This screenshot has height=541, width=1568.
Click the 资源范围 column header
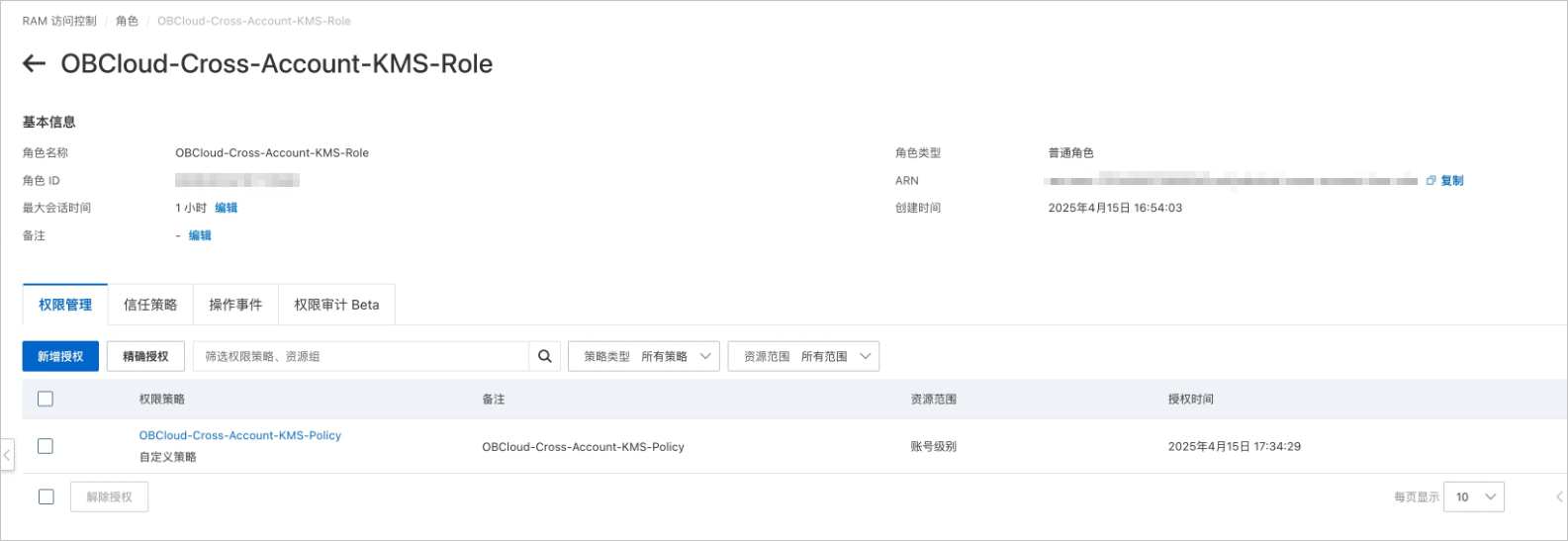(x=934, y=399)
